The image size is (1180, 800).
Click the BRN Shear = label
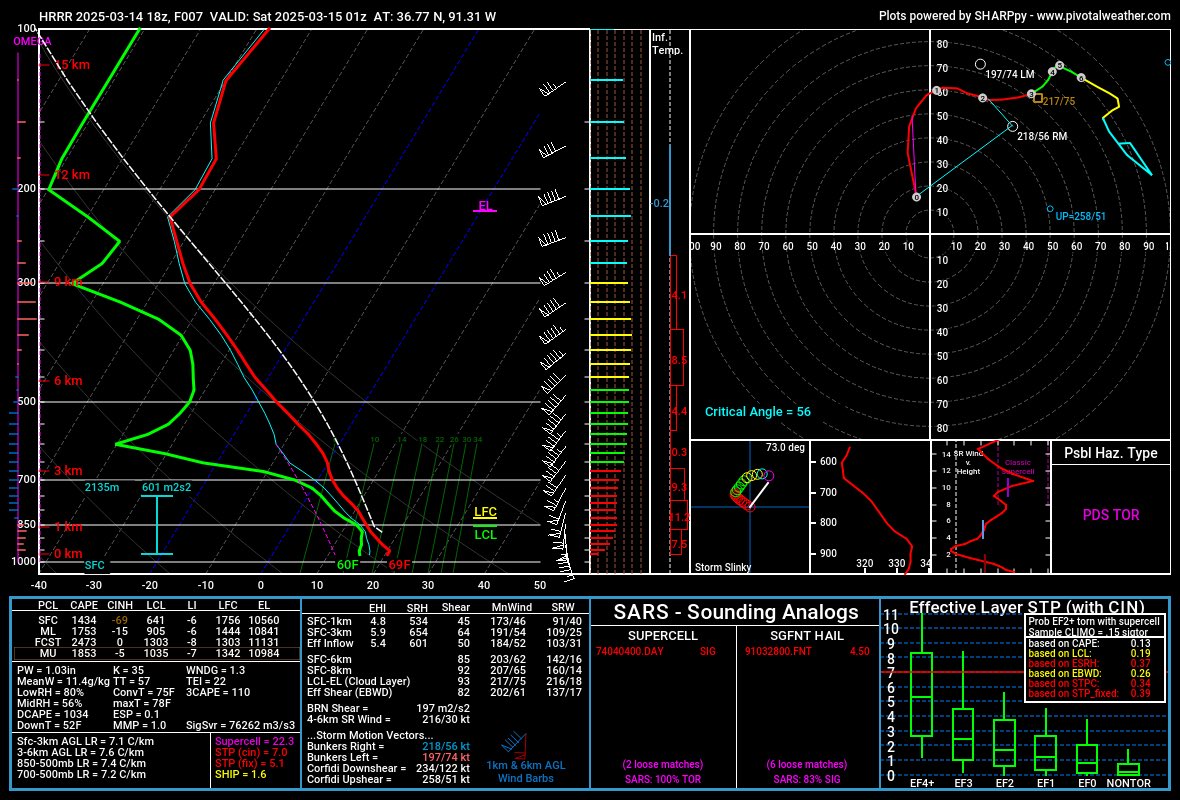pos(338,708)
